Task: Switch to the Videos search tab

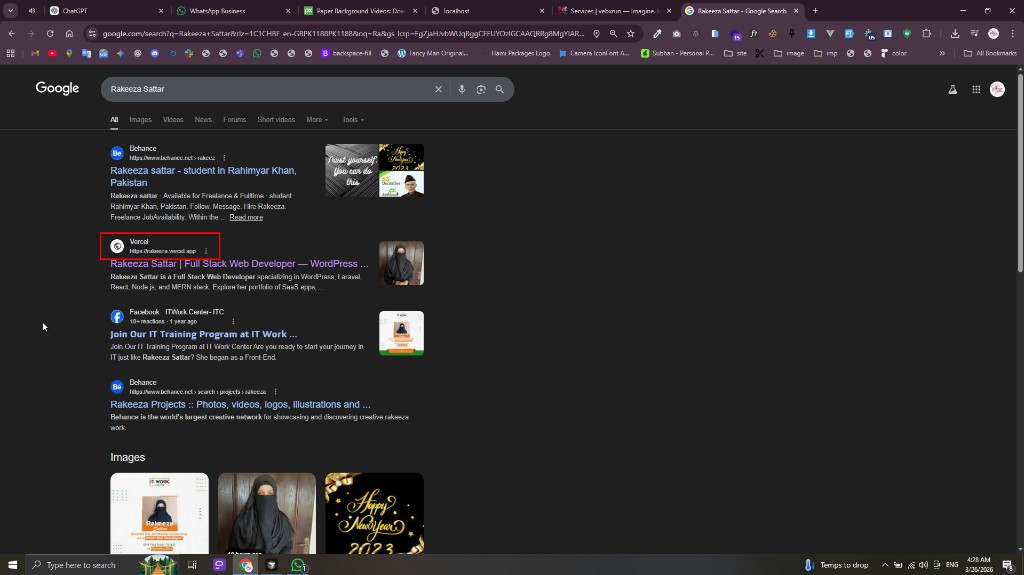Action: tap(173, 120)
